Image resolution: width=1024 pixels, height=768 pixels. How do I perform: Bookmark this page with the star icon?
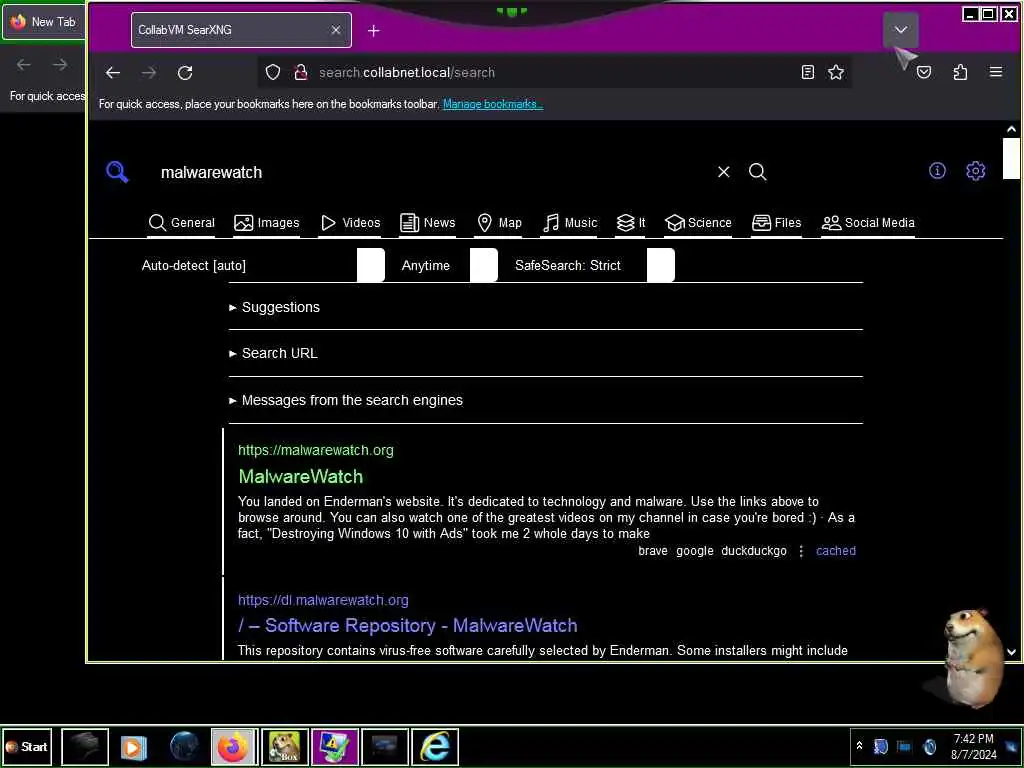pos(836,72)
